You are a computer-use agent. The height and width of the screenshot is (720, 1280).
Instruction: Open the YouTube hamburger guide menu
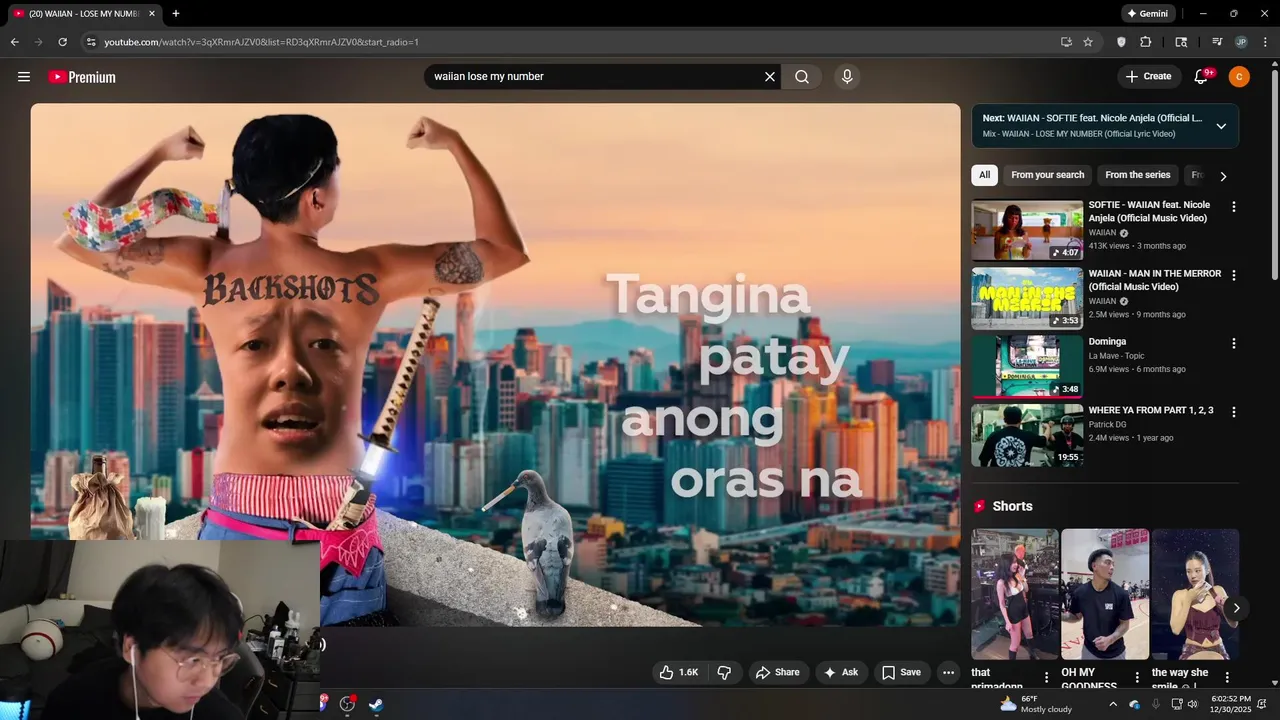click(24, 77)
